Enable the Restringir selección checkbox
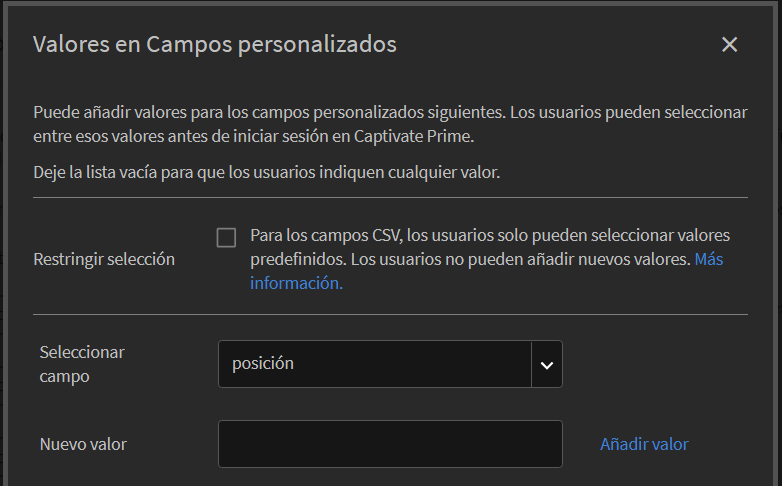Screen dimensions: 782x486 click(226, 237)
